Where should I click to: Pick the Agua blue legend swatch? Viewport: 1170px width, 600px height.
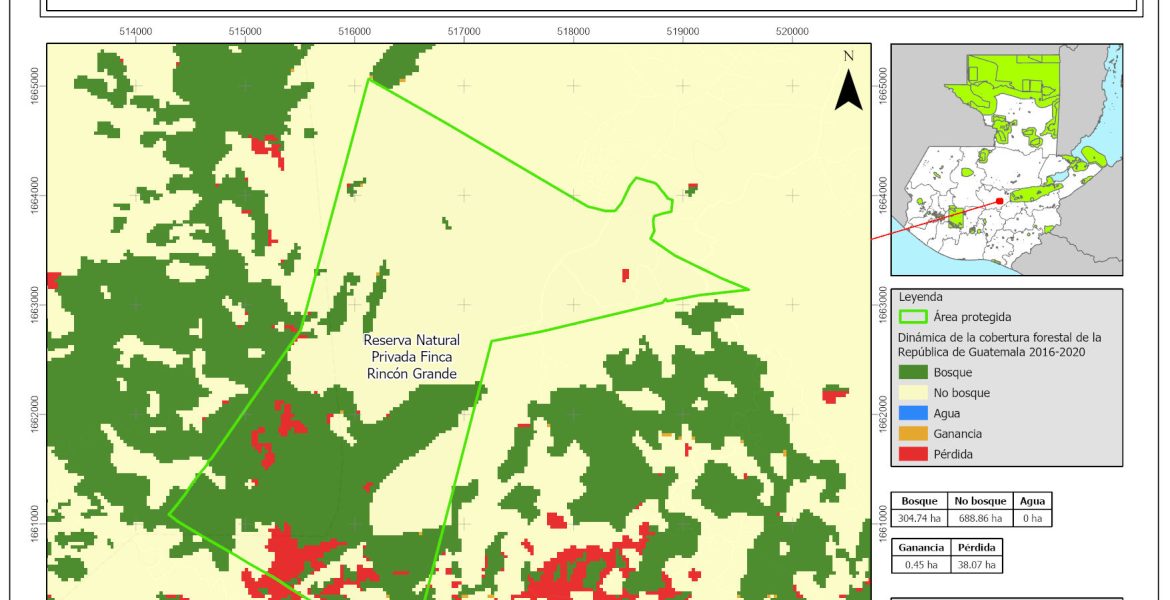pyautogui.click(x=914, y=413)
